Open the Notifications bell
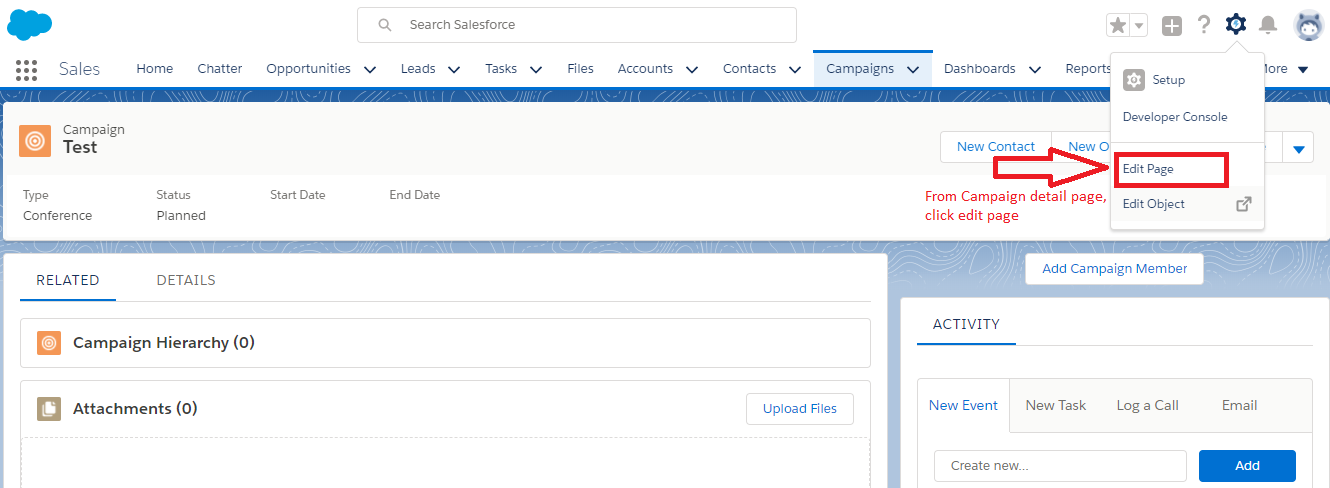The height and width of the screenshot is (488, 1330). (1268, 25)
